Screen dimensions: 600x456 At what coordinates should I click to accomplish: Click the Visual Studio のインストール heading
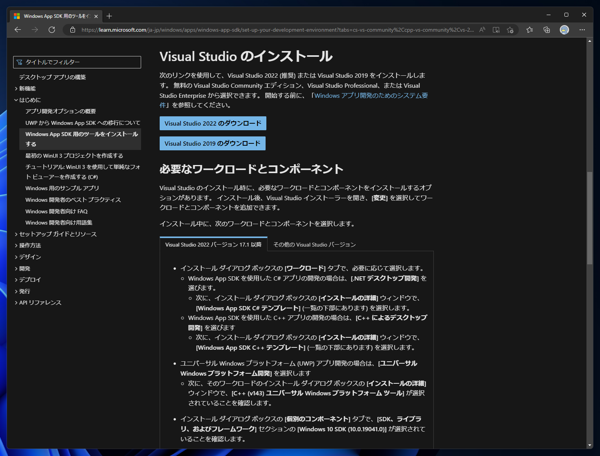[x=246, y=57]
